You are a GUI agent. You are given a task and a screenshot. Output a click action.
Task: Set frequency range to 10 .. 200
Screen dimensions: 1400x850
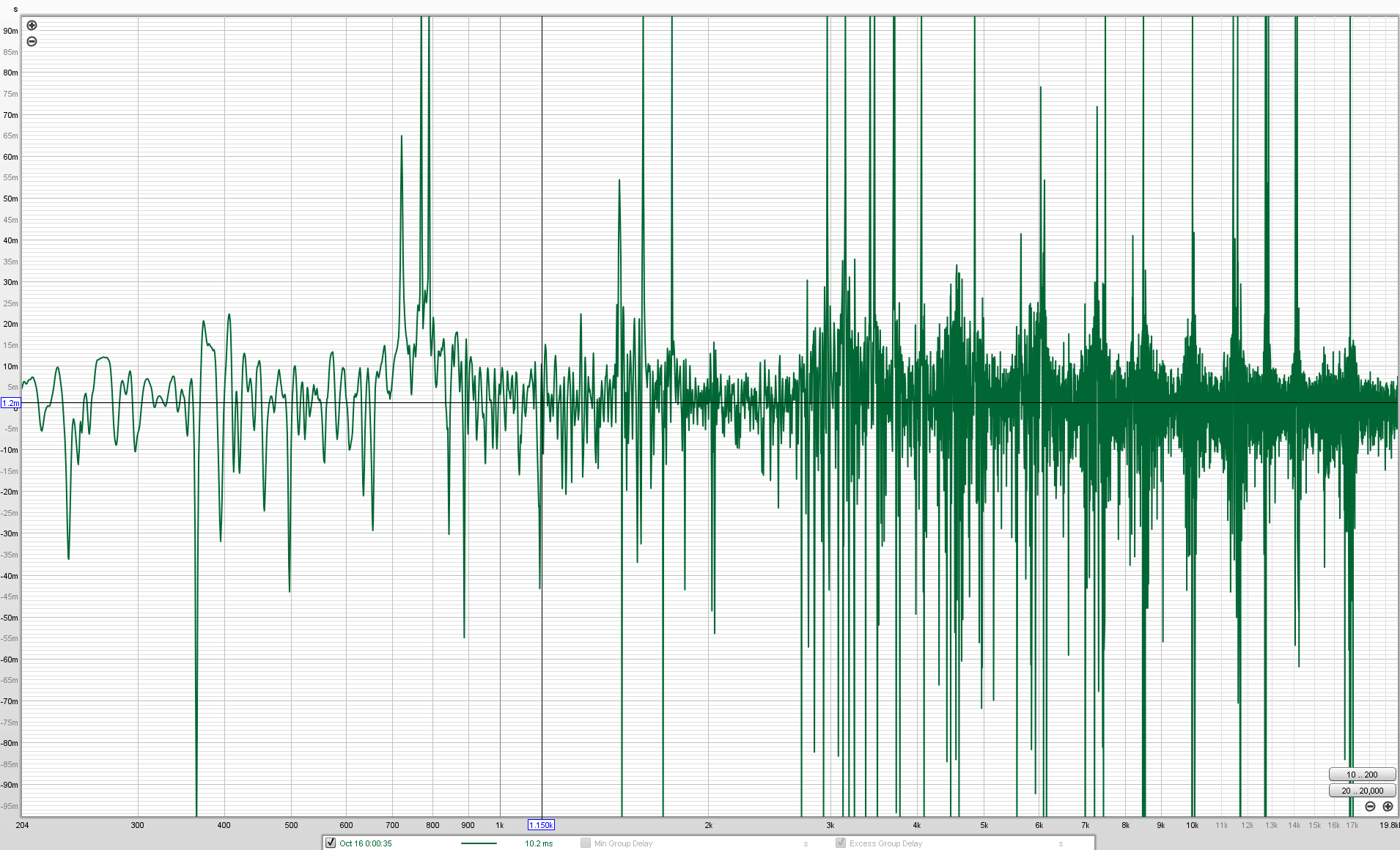click(x=1362, y=775)
